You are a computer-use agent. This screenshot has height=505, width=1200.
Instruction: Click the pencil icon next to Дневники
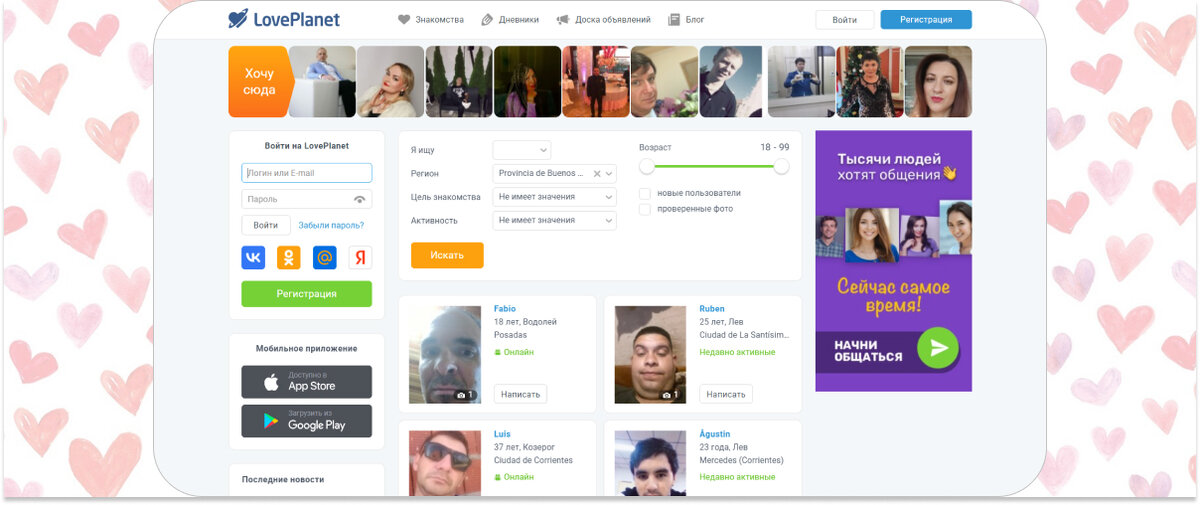487,19
